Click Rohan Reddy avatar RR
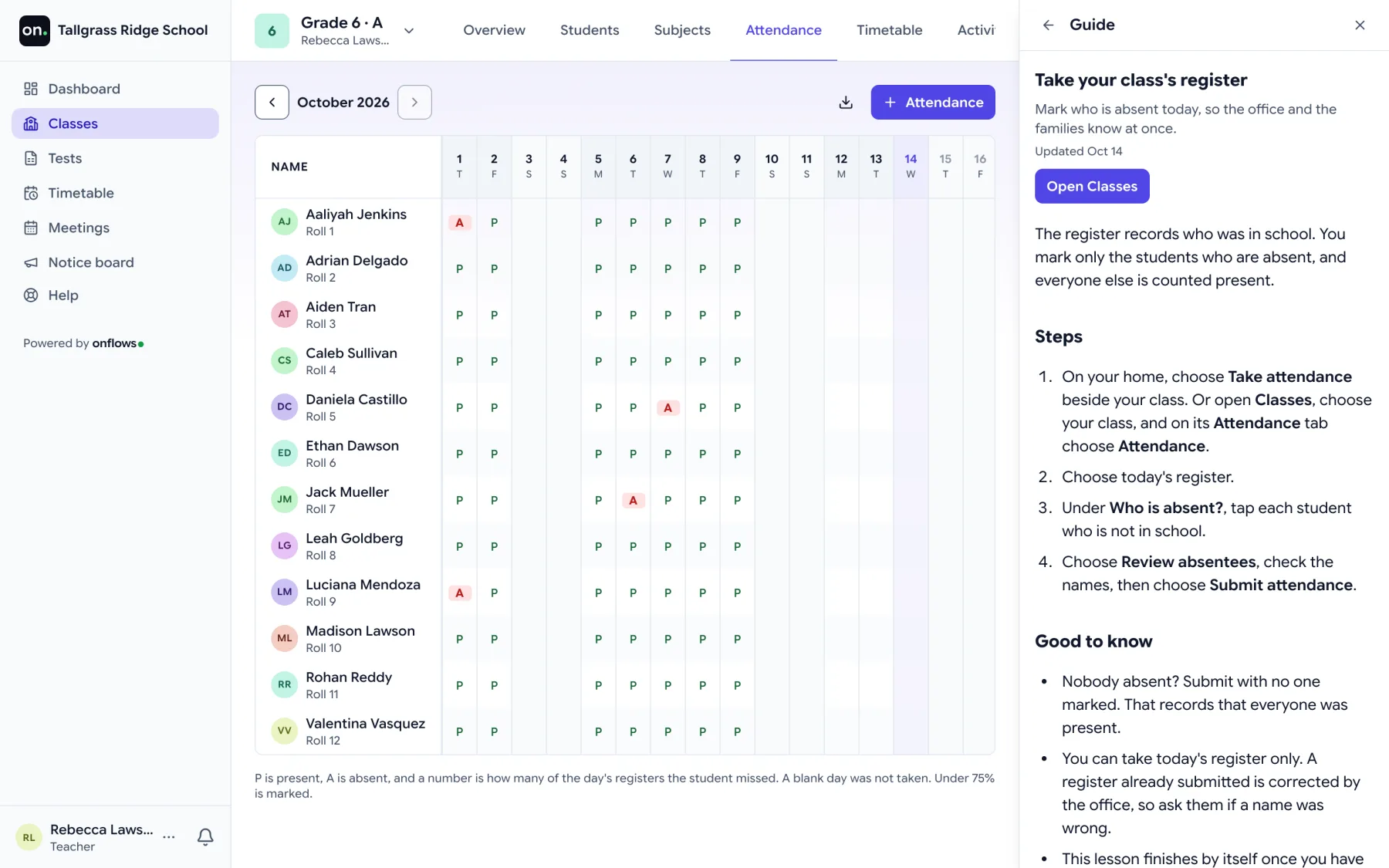 285,684
